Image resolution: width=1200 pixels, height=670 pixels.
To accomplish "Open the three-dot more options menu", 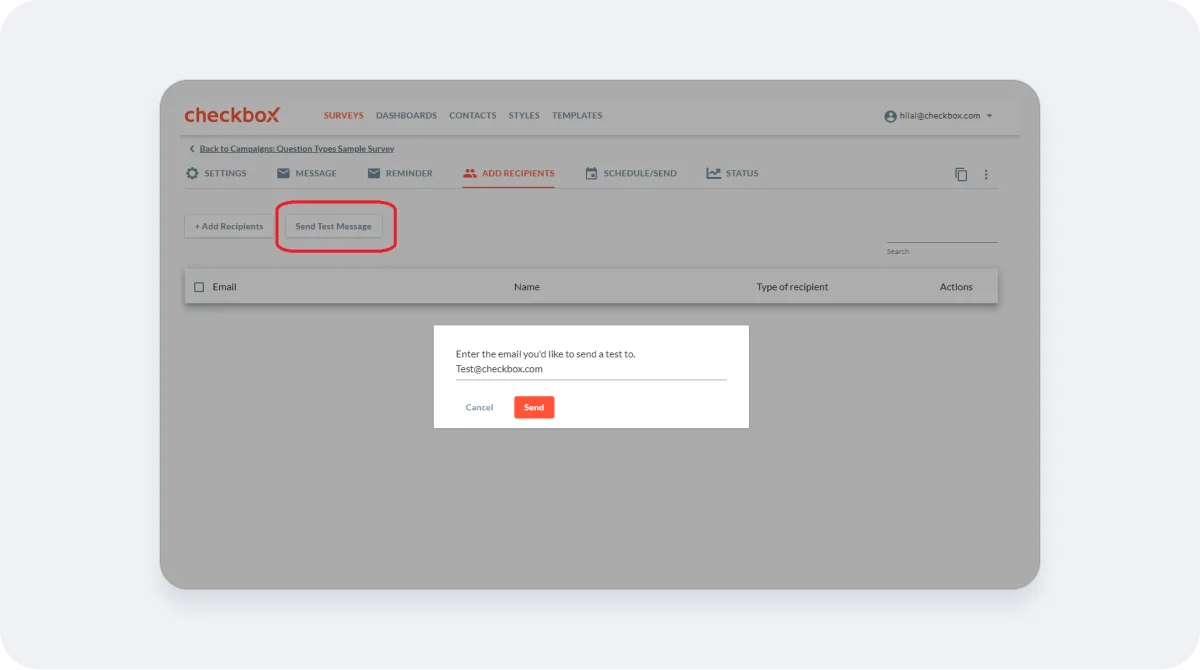I will click(x=986, y=174).
